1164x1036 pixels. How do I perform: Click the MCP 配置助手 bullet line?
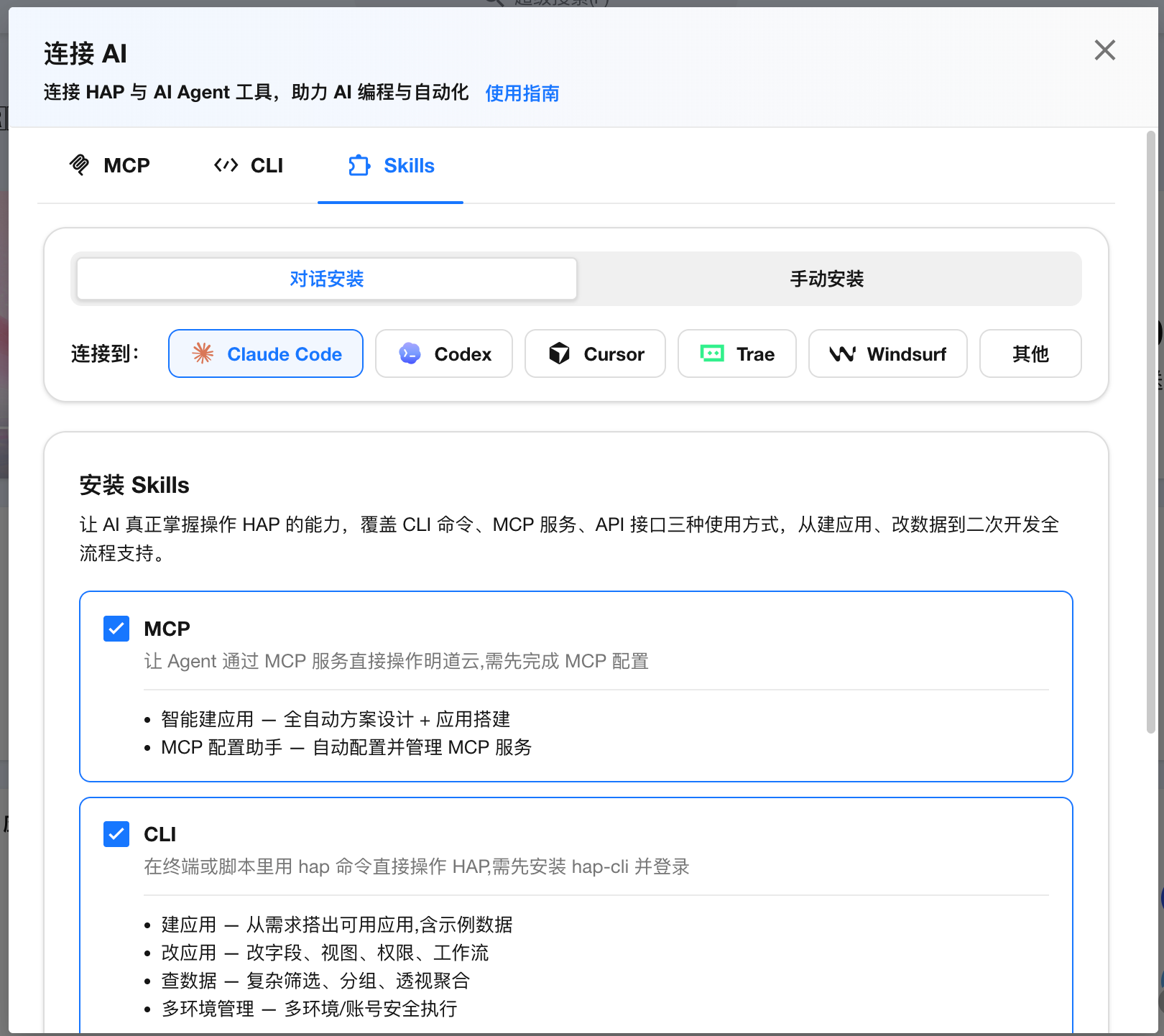[x=346, y=747]
